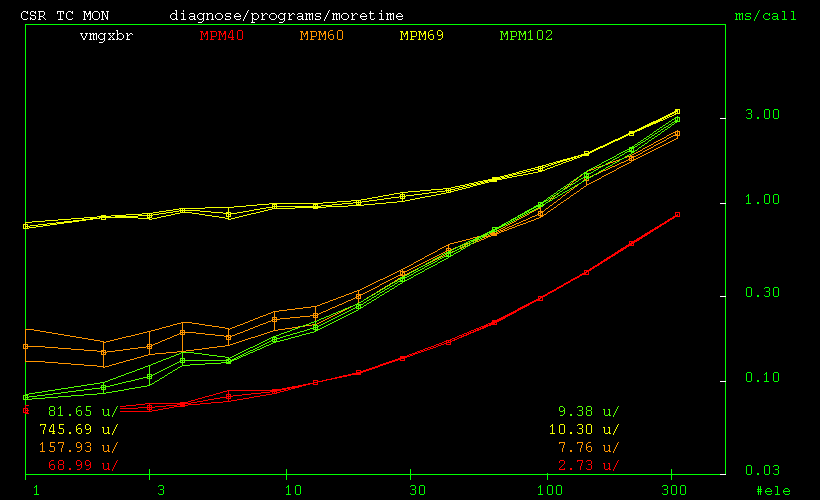Image resolution: width=820 pixels, height=500 pixels.
Task: Click the red 2.73 u/ value
Action: [588, 465]
